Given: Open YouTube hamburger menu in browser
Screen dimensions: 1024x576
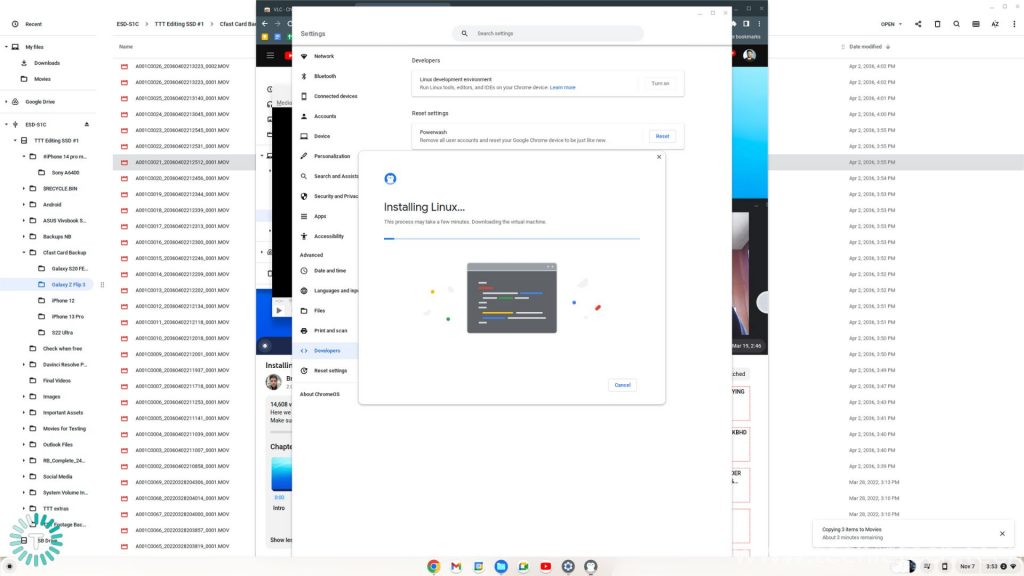Looking at the screenshot, I should [270, 56].
